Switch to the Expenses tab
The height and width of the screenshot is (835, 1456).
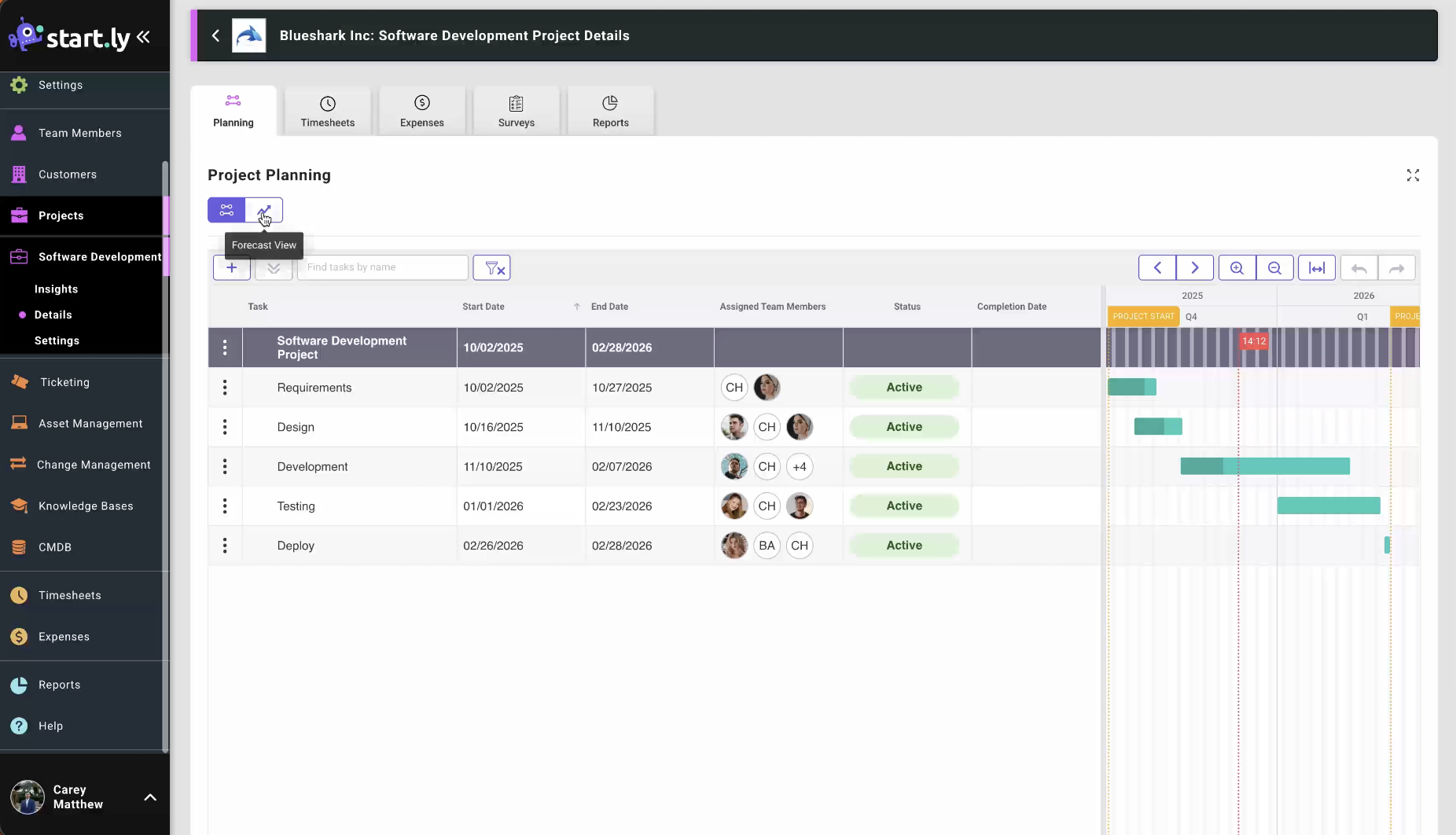click(421, 111)
